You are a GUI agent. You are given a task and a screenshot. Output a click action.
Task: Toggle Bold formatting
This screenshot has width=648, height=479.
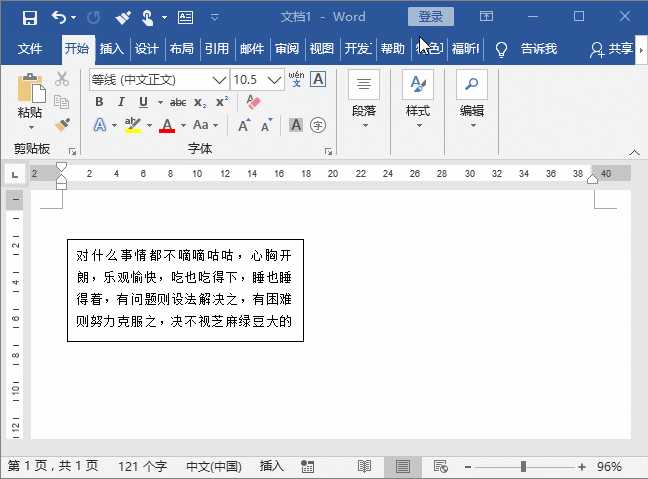pos(99,102)
